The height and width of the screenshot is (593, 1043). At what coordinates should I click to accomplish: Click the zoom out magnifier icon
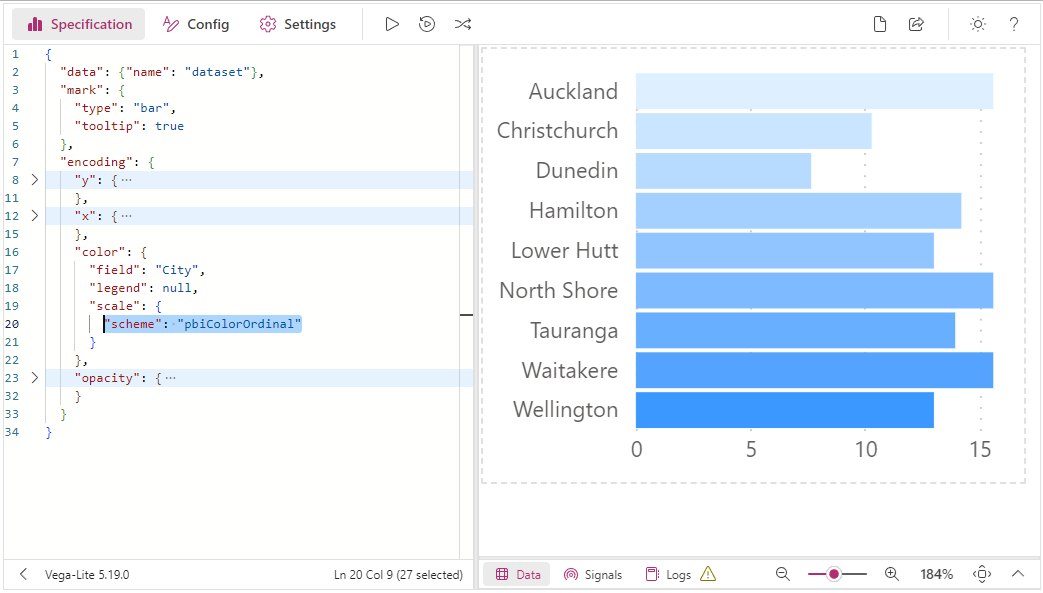point(783,574)
